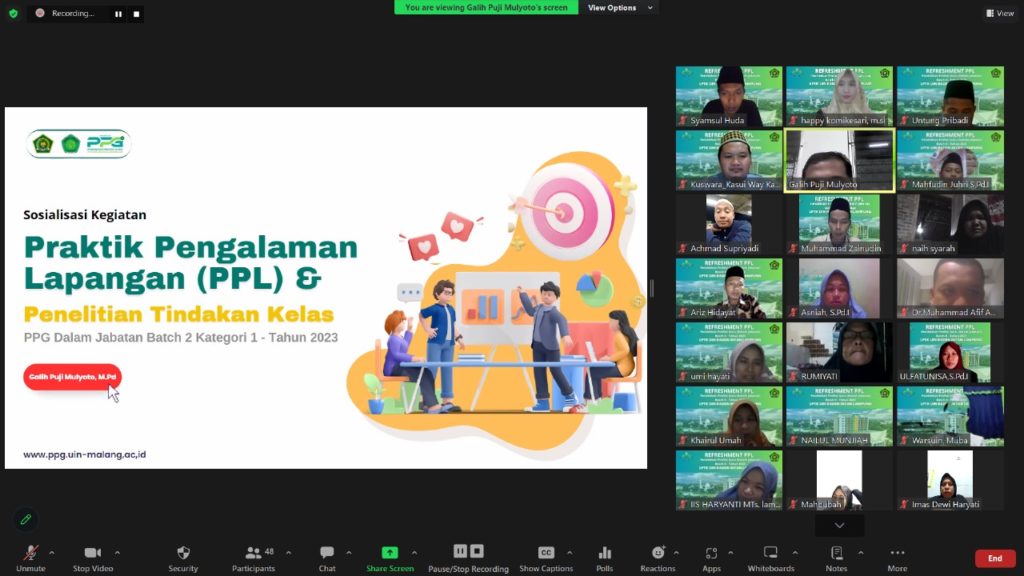Expand Notes options arrow
This screenshot has width=1024, height=576.
[861, 553]
